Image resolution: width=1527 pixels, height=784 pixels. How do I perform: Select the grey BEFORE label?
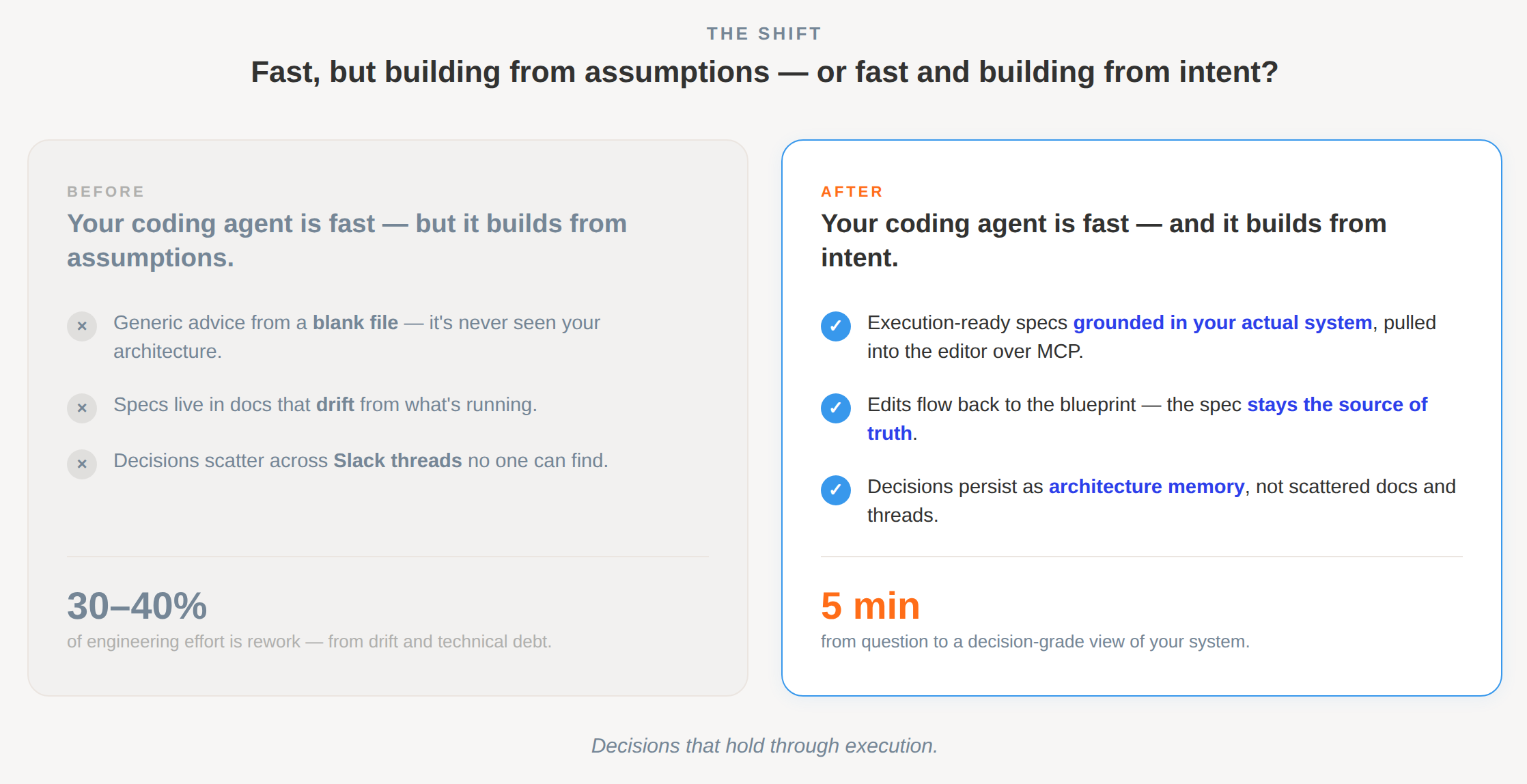[x=106, y=192]
